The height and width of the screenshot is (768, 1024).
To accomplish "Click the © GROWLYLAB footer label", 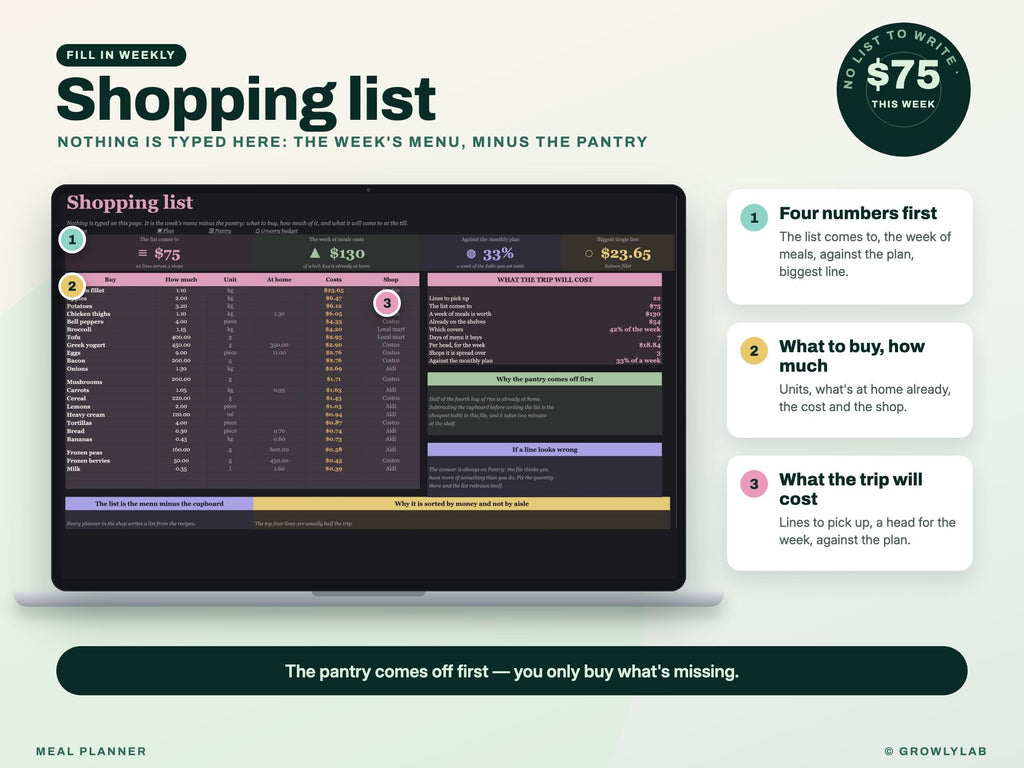I will tap(936, 751).
